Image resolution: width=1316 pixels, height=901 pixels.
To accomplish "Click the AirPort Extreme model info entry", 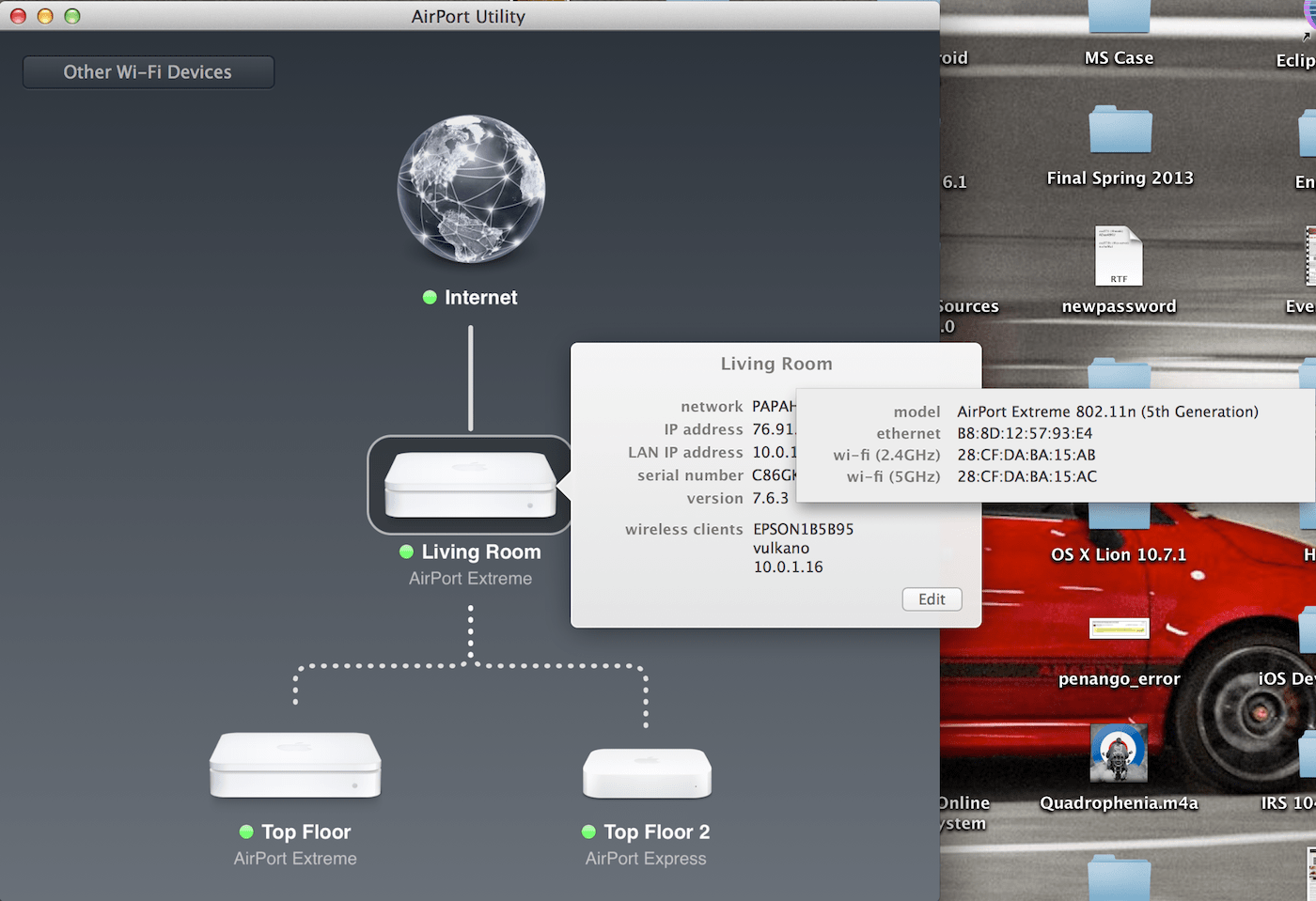I will tap(1107, 411).
